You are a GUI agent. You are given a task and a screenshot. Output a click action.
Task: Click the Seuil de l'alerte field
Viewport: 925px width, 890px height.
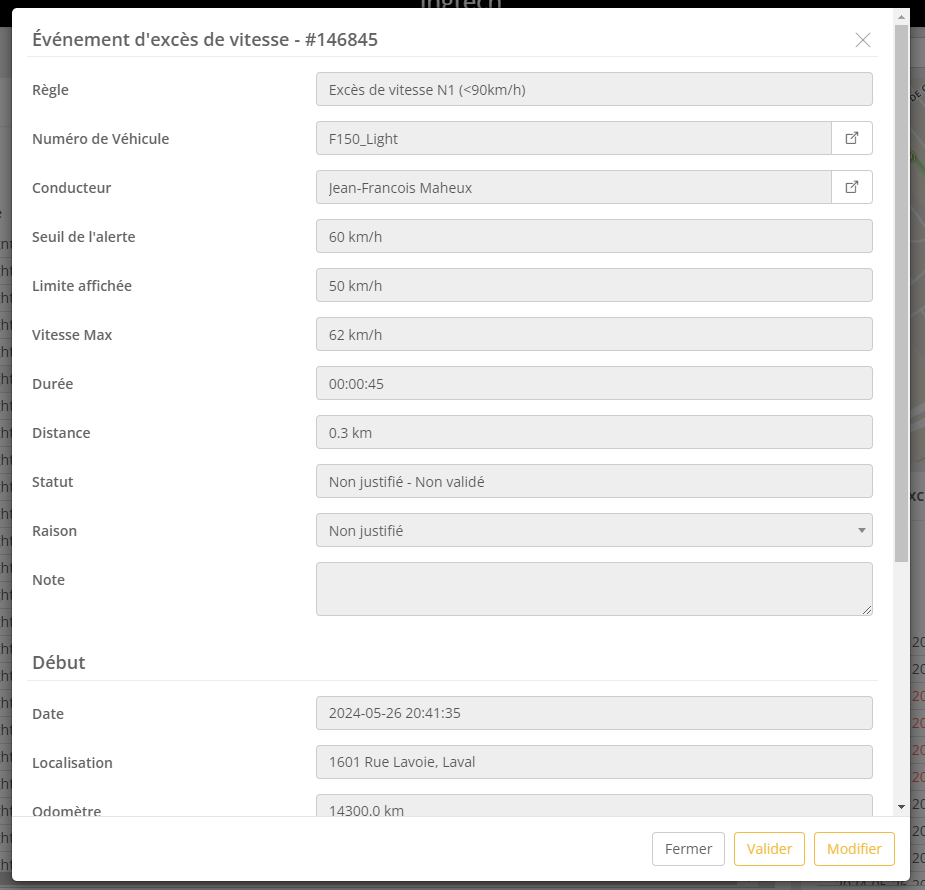593,236
